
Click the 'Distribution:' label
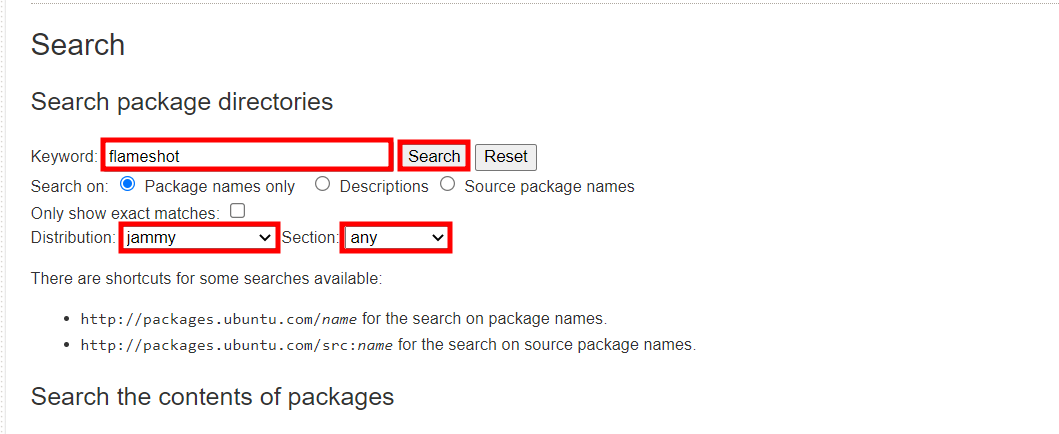pos(73,238)
